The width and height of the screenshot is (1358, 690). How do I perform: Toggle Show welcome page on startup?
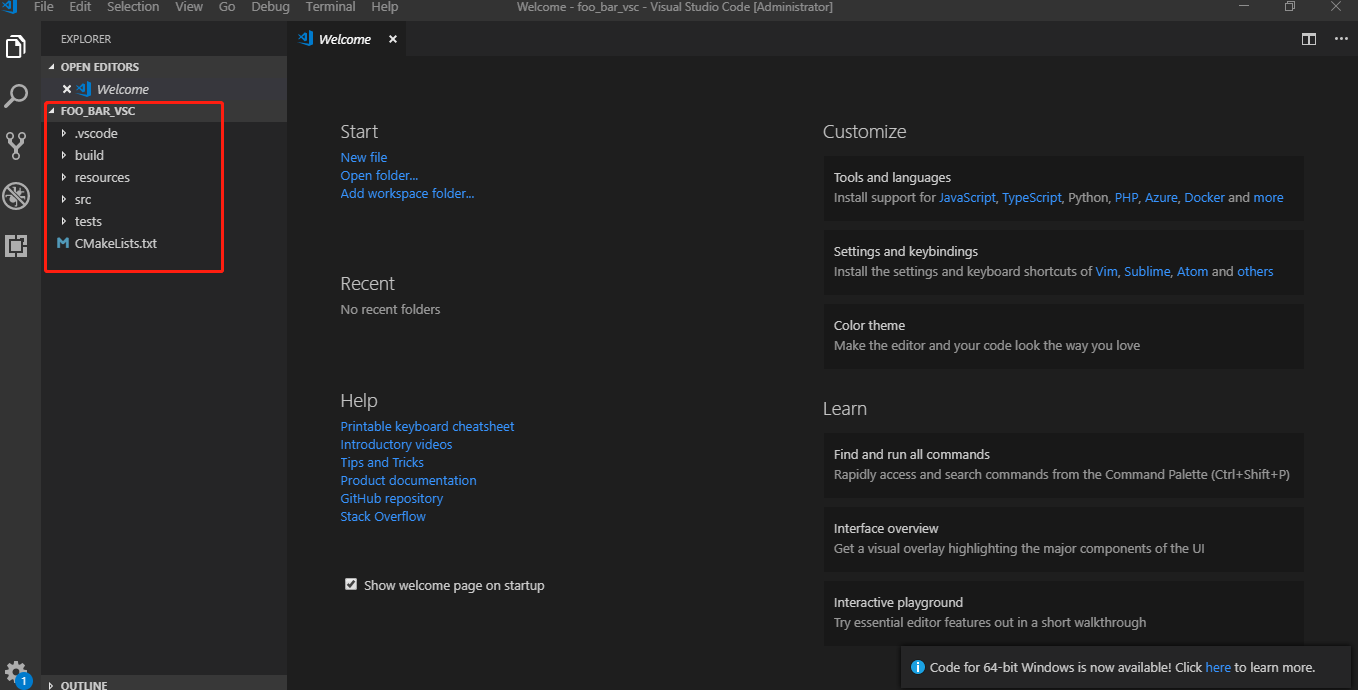(x=351, y=584)
